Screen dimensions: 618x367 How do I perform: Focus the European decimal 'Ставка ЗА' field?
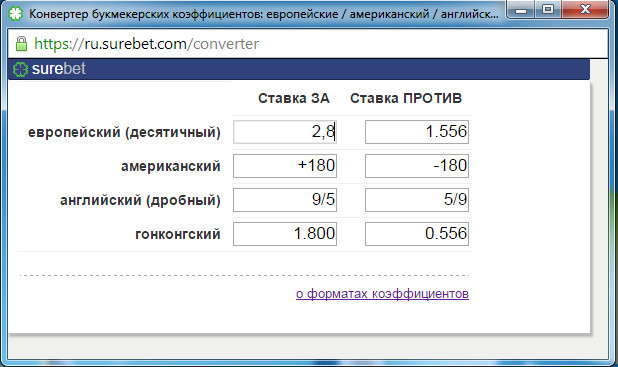pyautogui.click(x=285, y=132)
